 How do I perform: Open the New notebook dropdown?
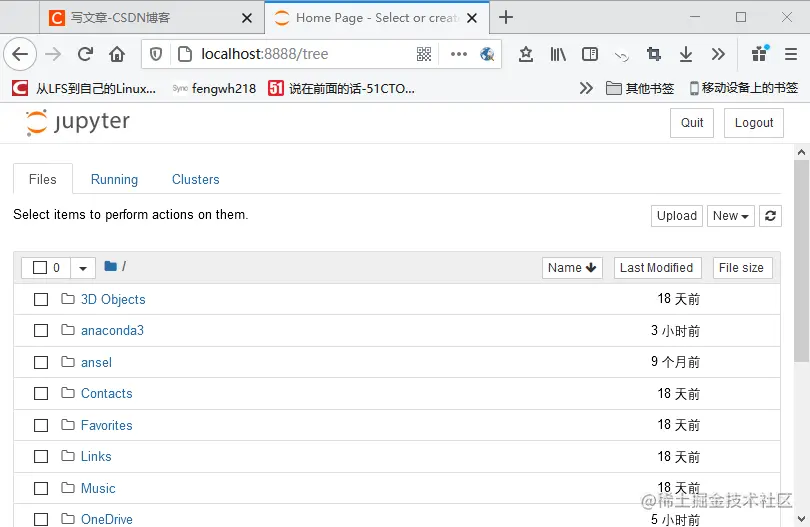click(730, 215)
